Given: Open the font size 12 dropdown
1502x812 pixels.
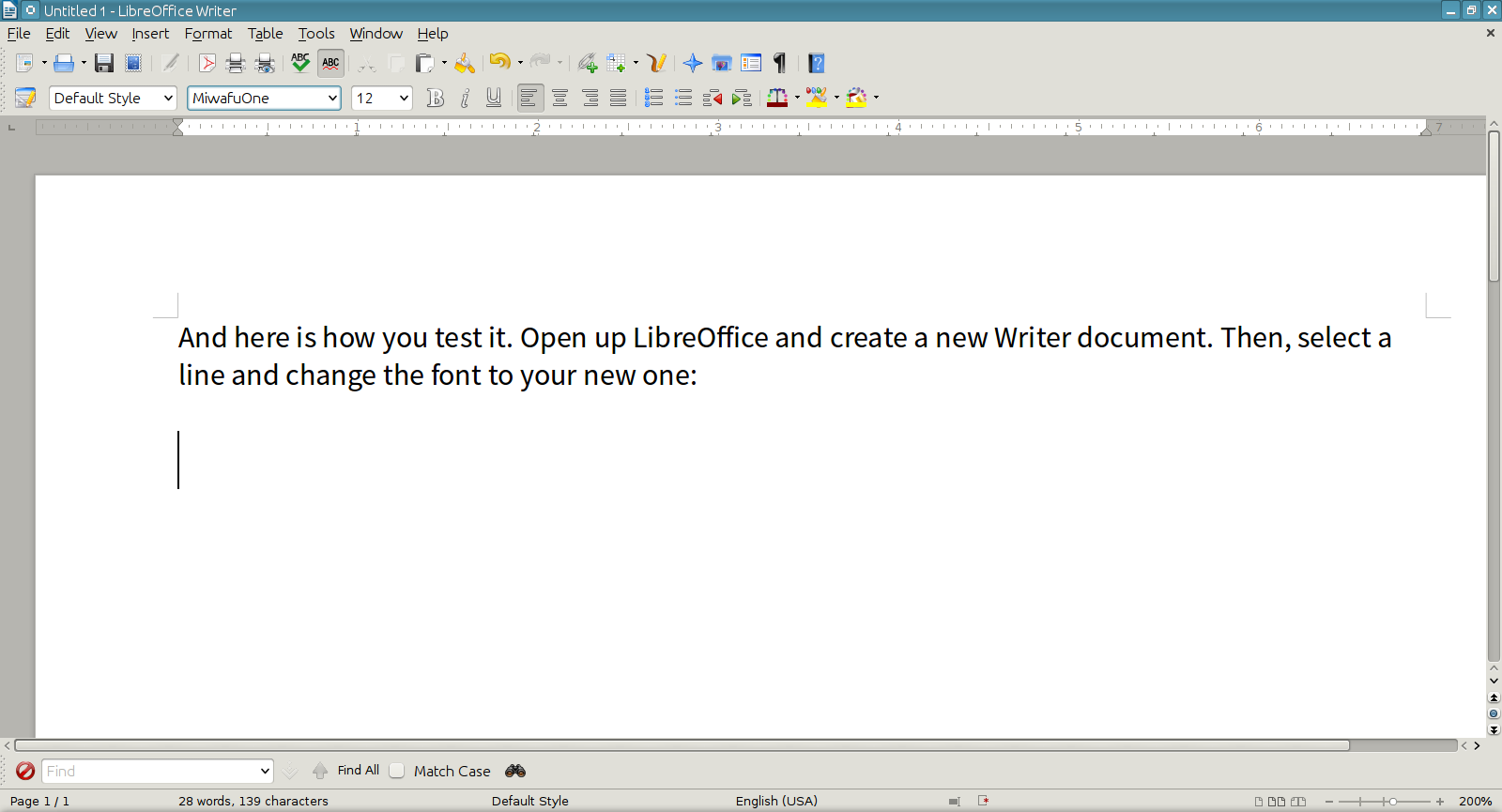Looking at the screenshot, I should click(404, 98).
